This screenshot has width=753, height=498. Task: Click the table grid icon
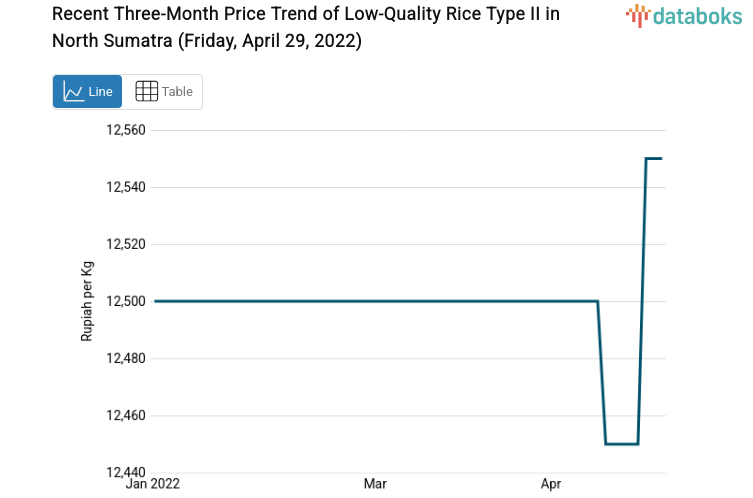click(x=146, y=92)
